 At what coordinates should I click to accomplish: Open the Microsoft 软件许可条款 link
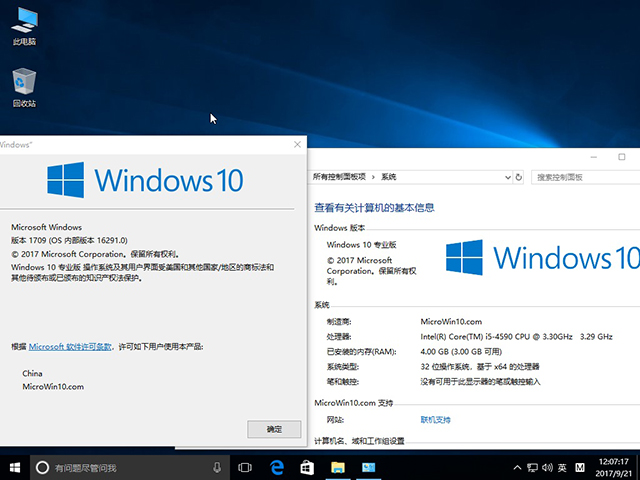pyautogui.click(x=70, y=346)
